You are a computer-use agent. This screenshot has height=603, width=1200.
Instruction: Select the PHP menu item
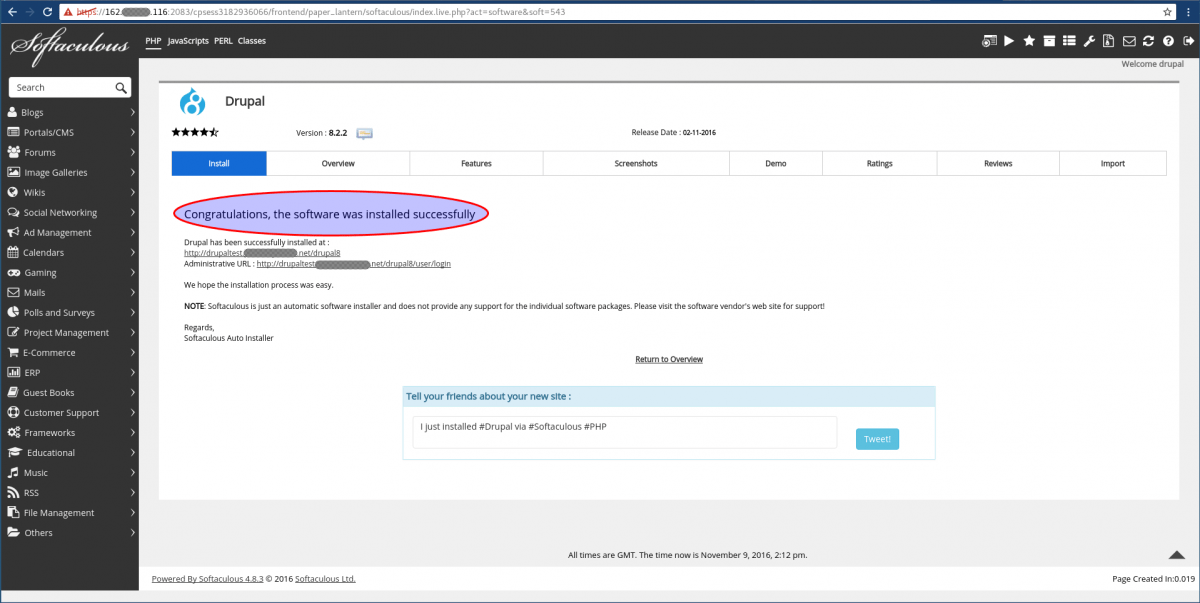(x=152, y=41)
